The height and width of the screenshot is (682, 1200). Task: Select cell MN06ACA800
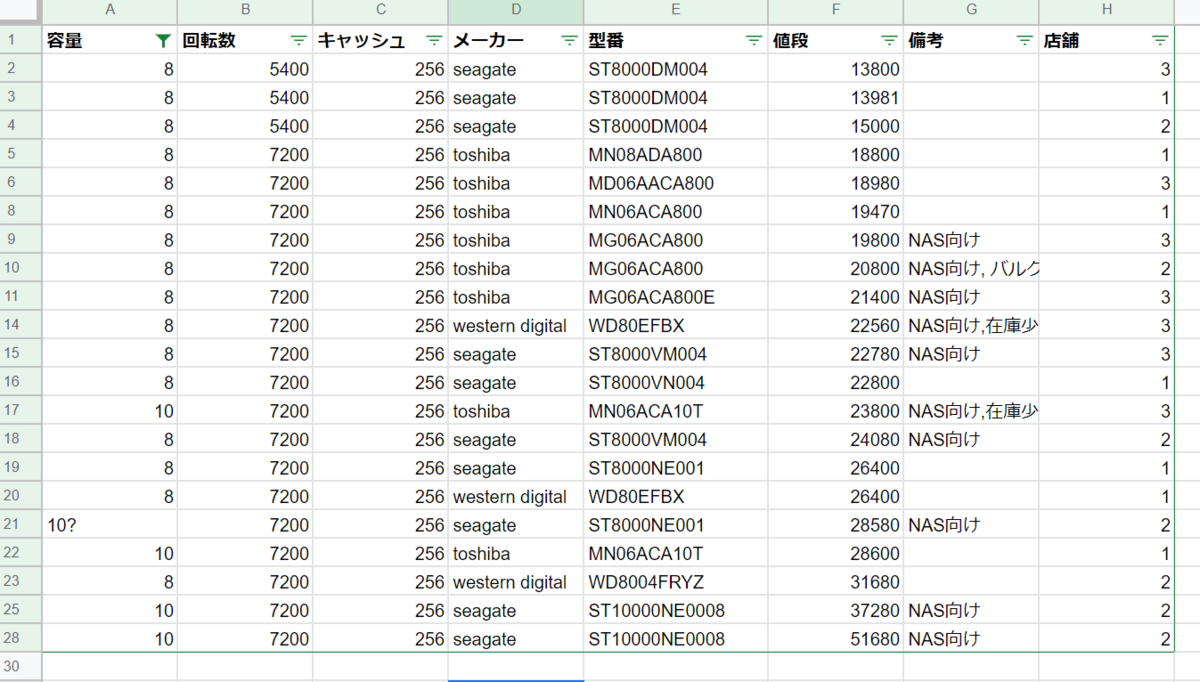676,212
